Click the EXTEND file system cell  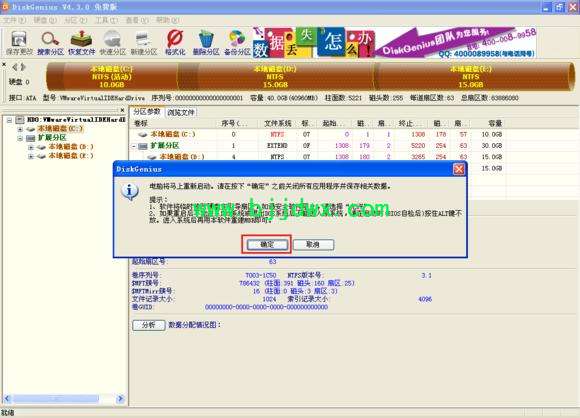pos(277,146)
